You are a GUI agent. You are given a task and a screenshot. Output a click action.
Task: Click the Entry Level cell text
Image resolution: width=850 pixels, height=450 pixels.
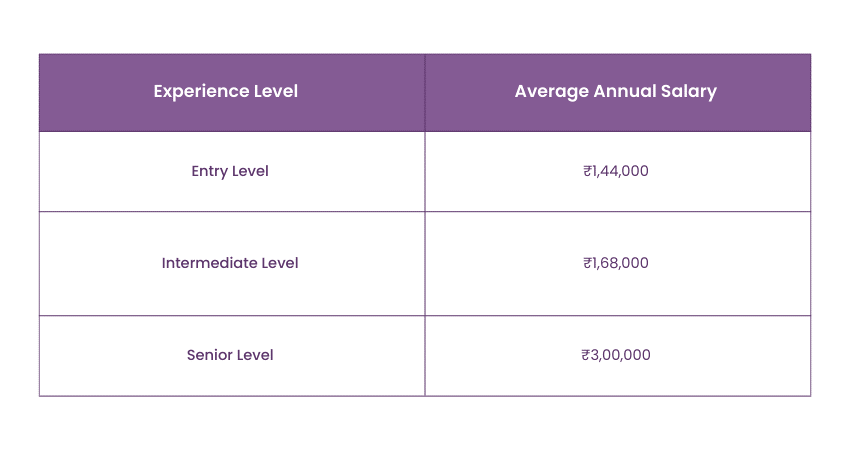coord(230,171)
